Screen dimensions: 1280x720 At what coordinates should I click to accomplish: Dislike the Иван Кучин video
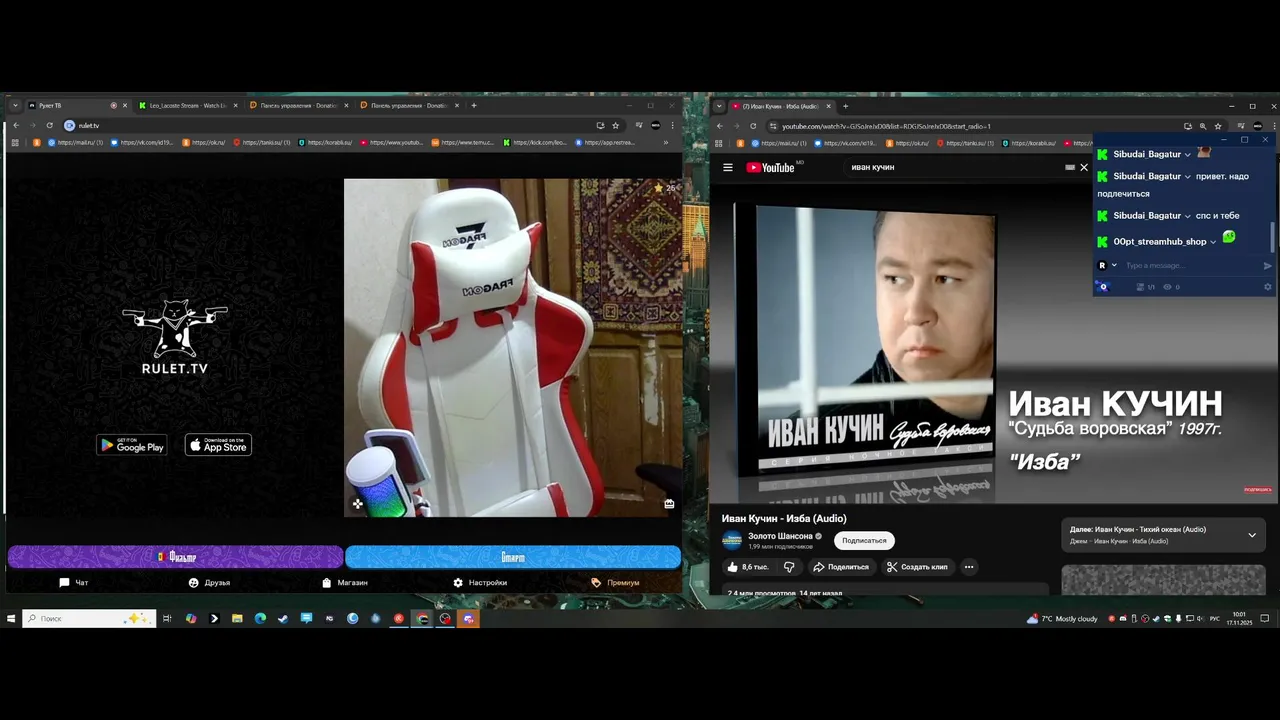point(789,567)
